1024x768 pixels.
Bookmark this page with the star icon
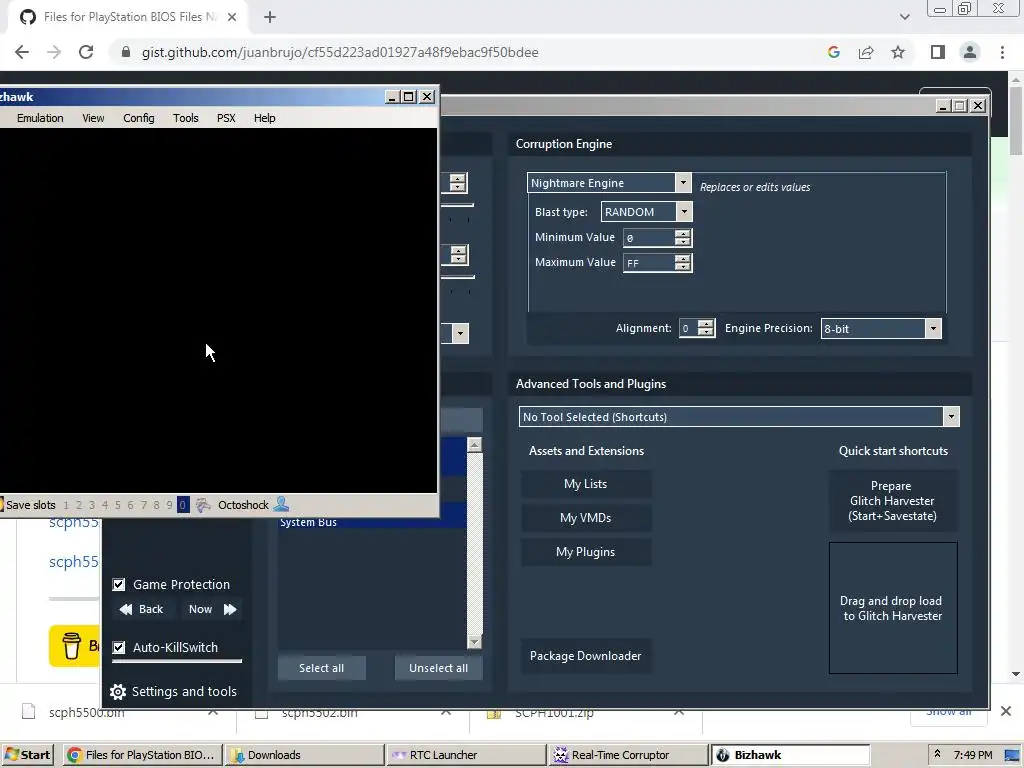pyautogui.click(x=898, y=52)
